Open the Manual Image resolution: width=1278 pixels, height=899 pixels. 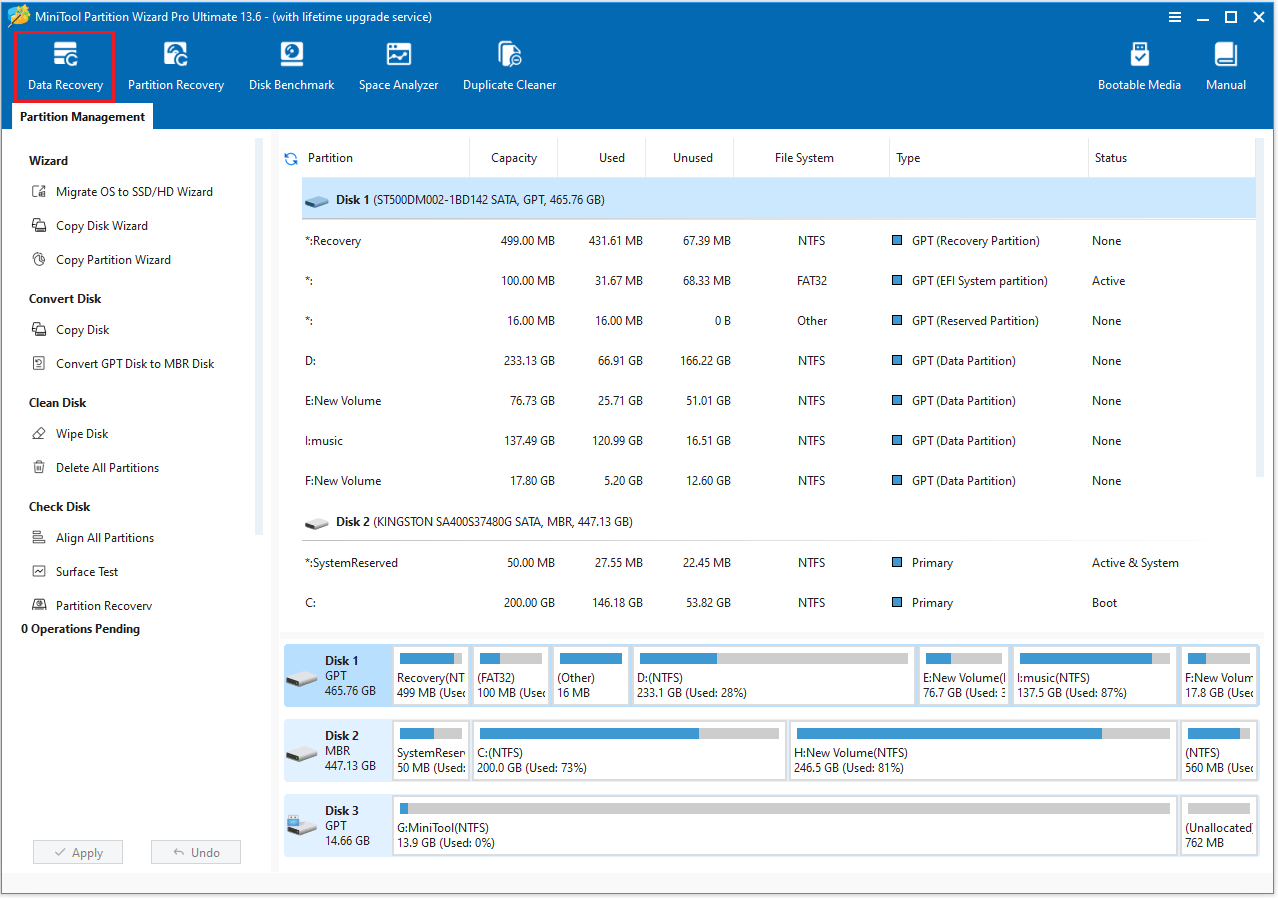click(x=1225, y=67)
